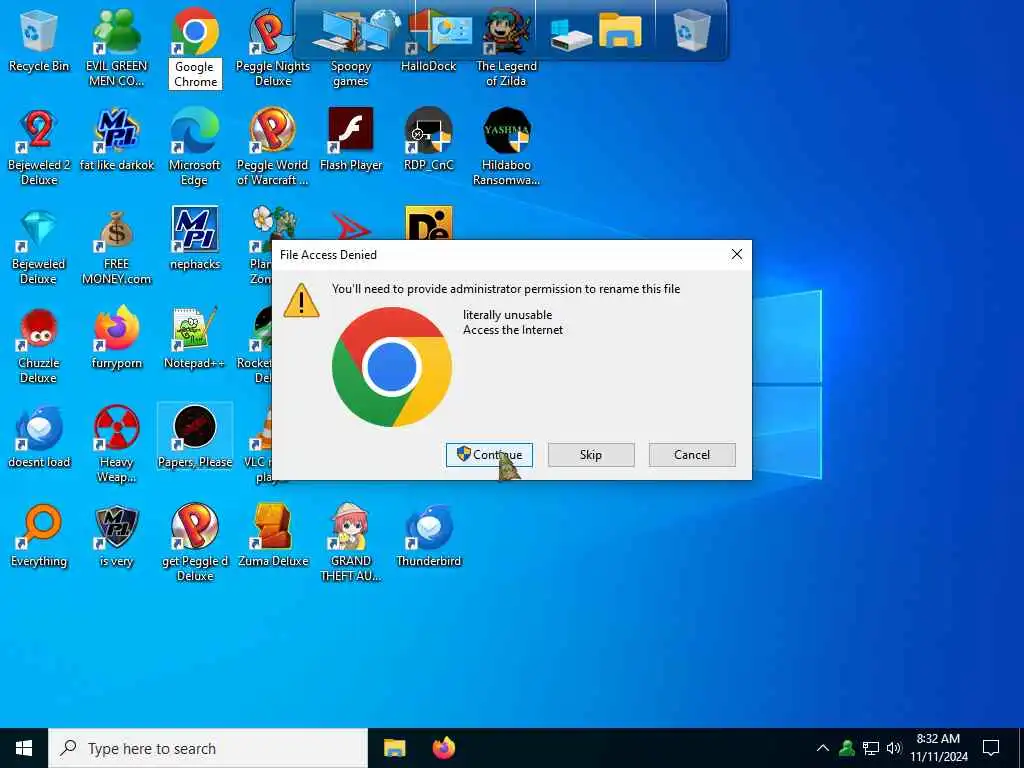Select the EVIL GREEN MEN CO... shortcut
1024x768 pixels.
(x=116, y=47)
